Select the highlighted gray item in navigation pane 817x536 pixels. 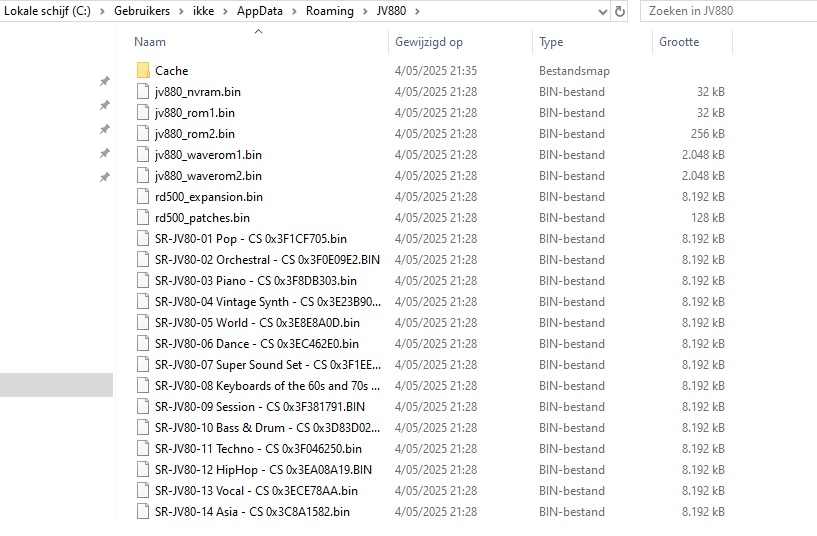(x=56, y=385)
